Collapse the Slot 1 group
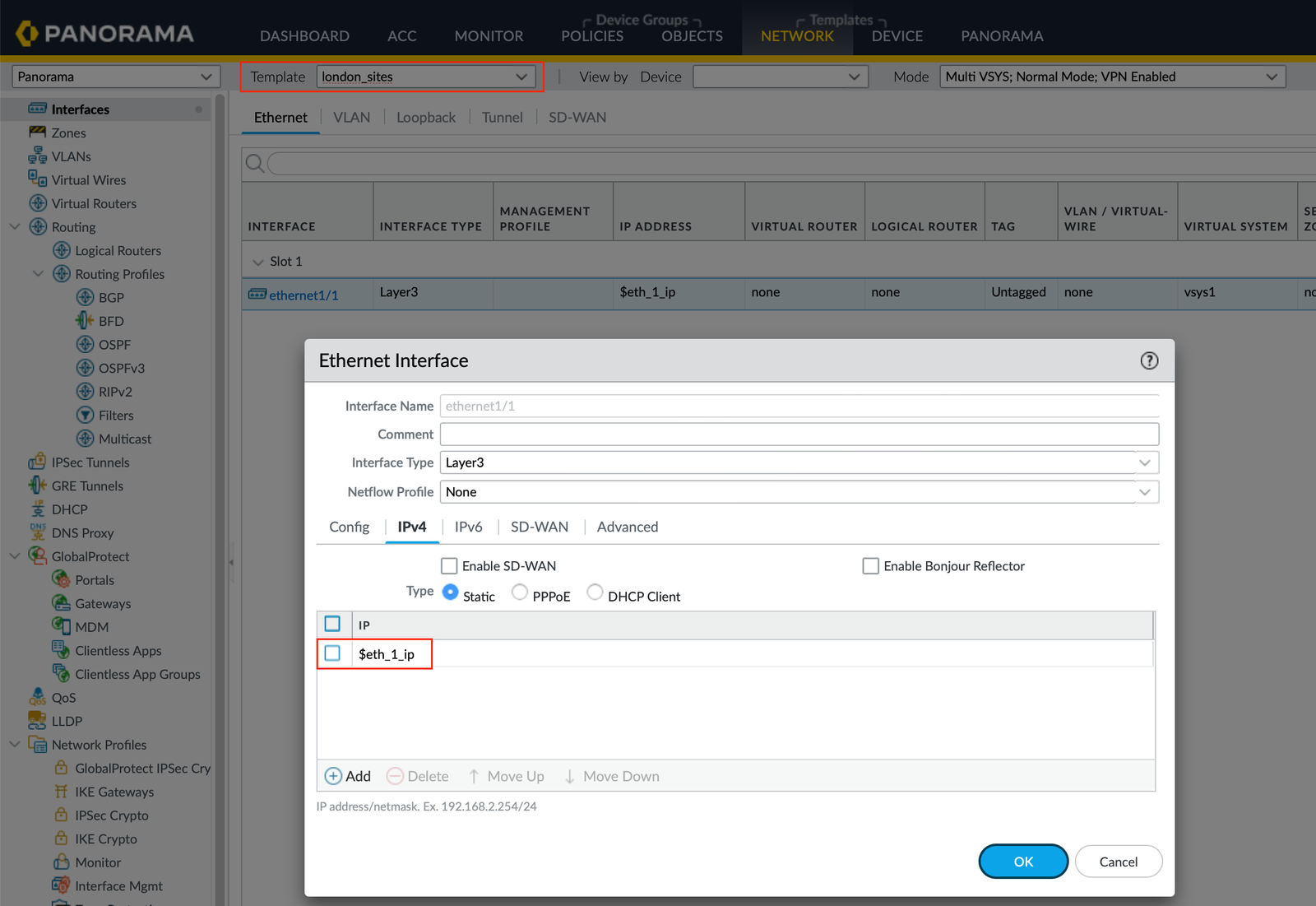 [x=258, y=262]
